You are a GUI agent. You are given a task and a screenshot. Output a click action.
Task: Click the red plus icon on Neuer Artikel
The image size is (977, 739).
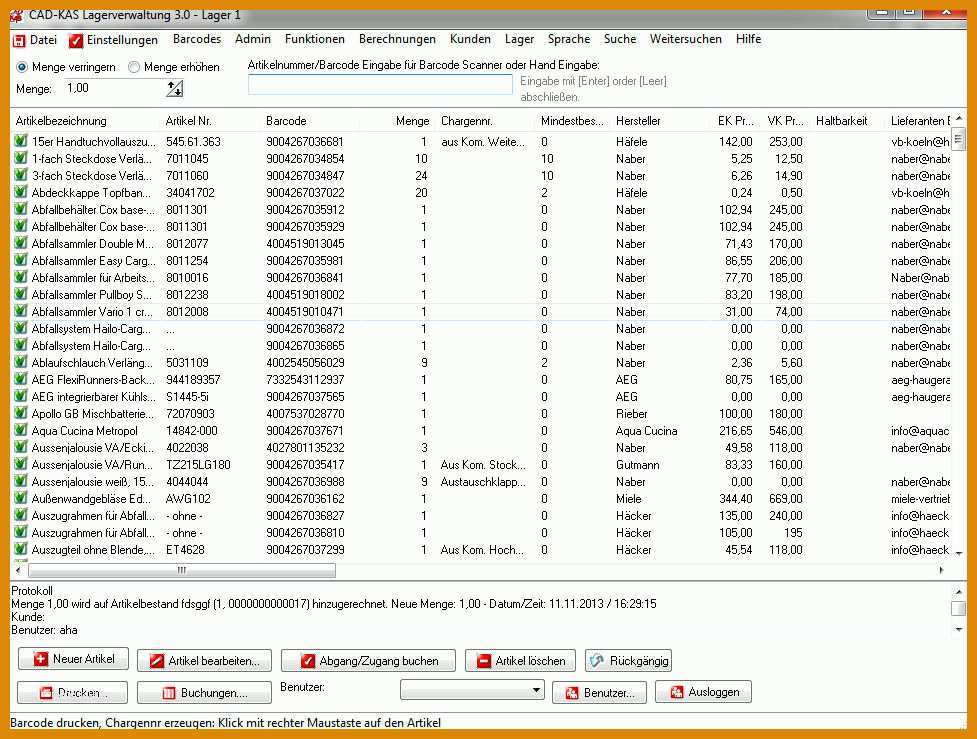click(41, 659)
